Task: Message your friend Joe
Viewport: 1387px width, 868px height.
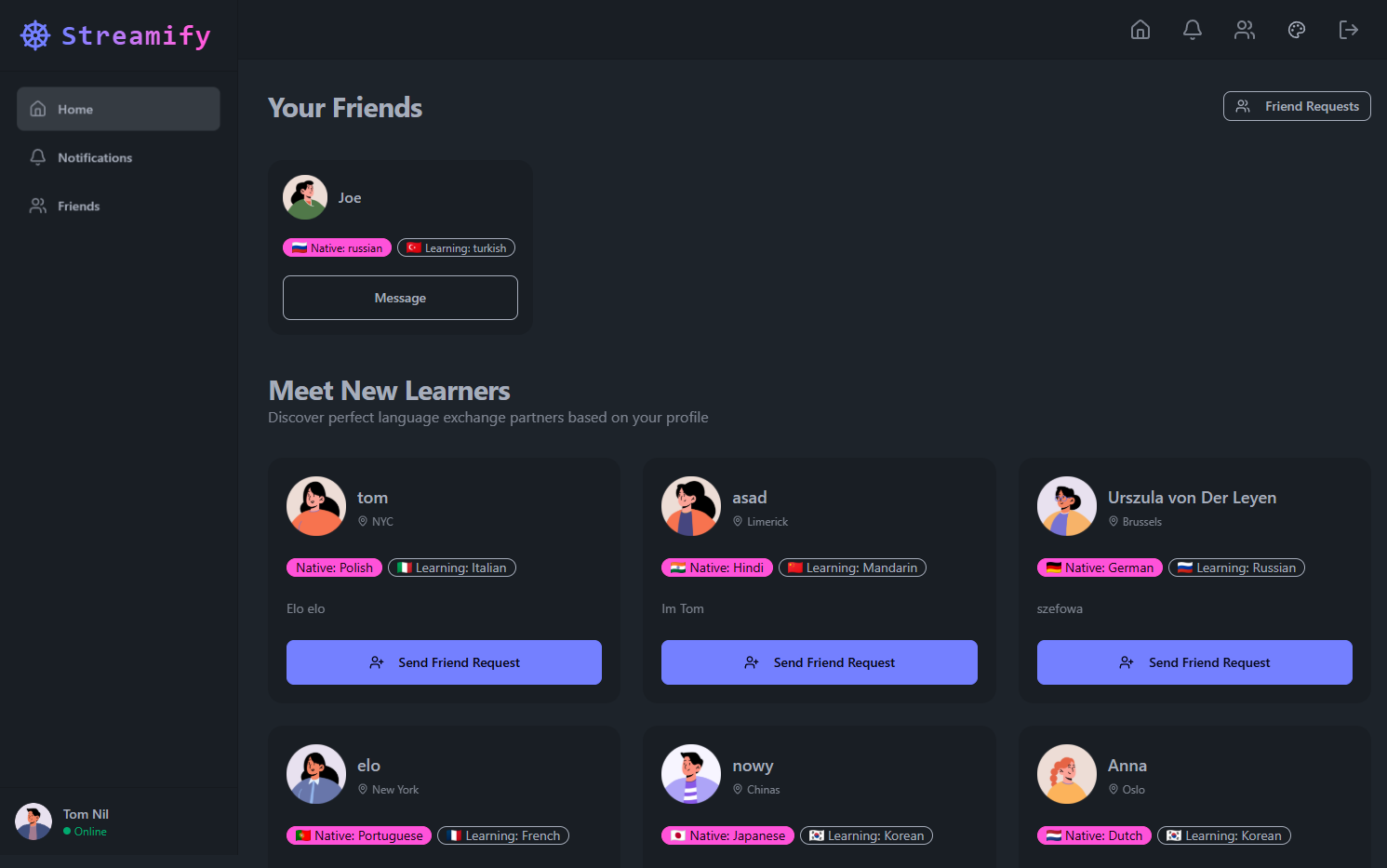Action: 400,298
